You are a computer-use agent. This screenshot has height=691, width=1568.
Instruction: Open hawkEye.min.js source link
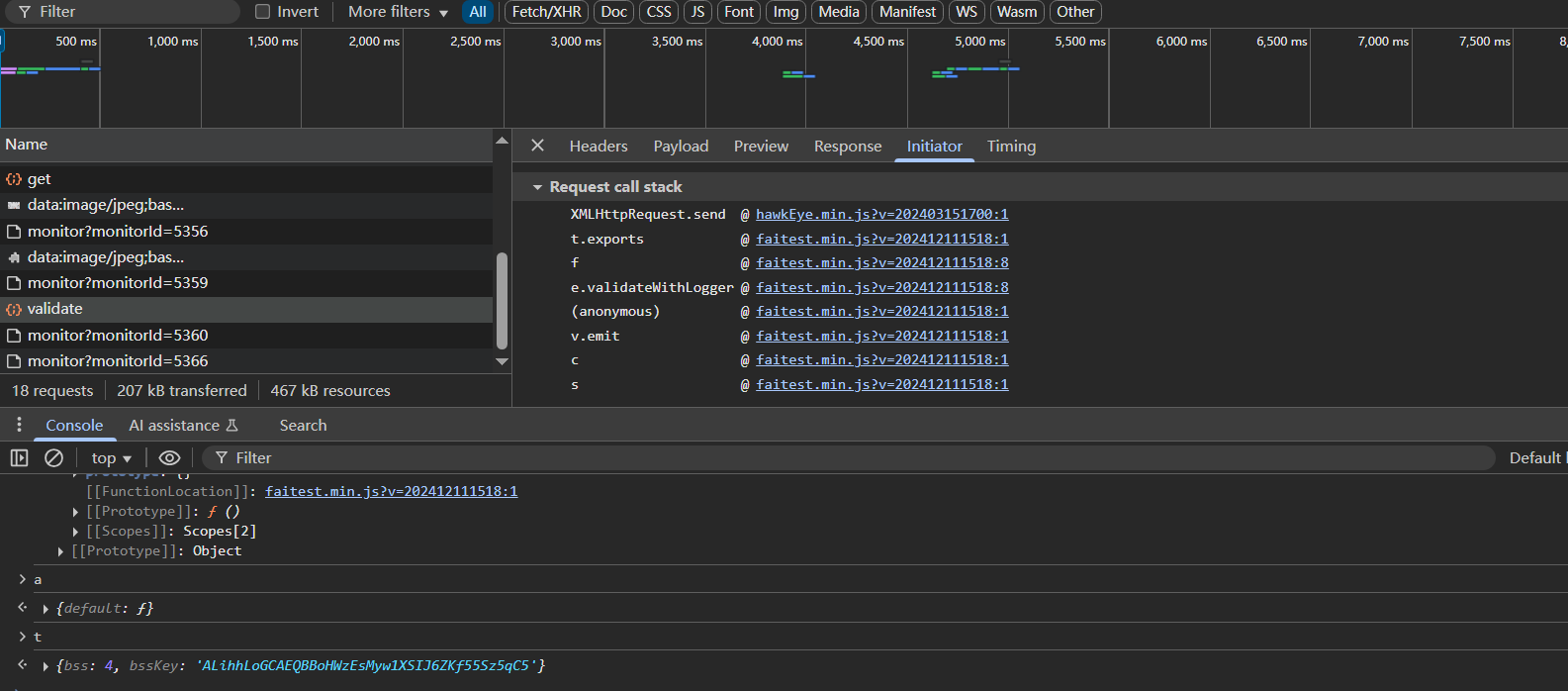pos(881,214)
